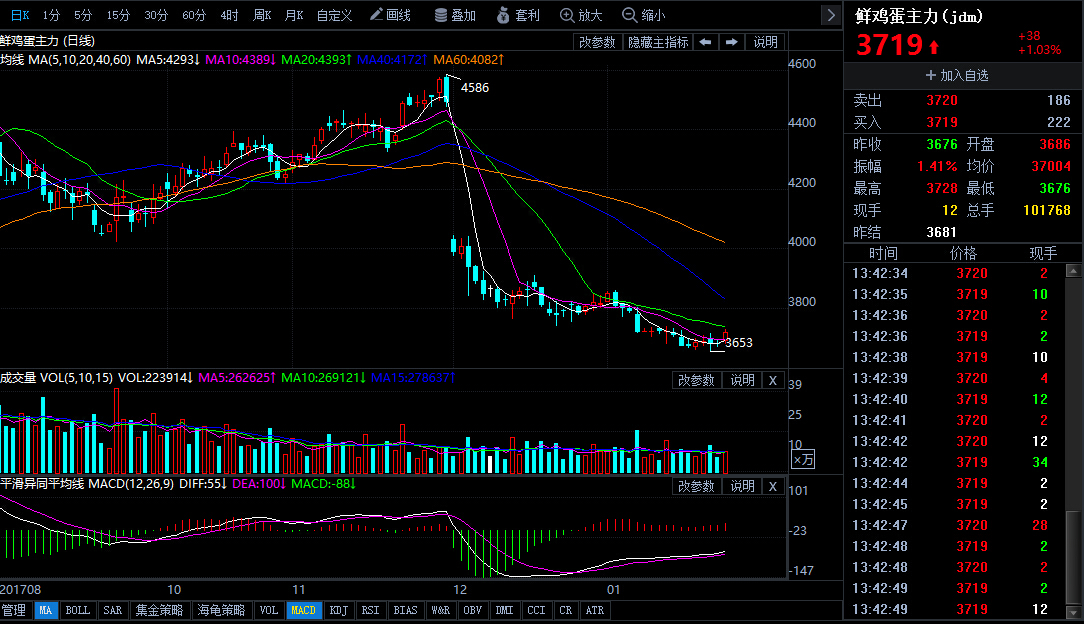The image size is (1084, 624).
Task: Close the MACD indicator panel with X
Action: 772,486
